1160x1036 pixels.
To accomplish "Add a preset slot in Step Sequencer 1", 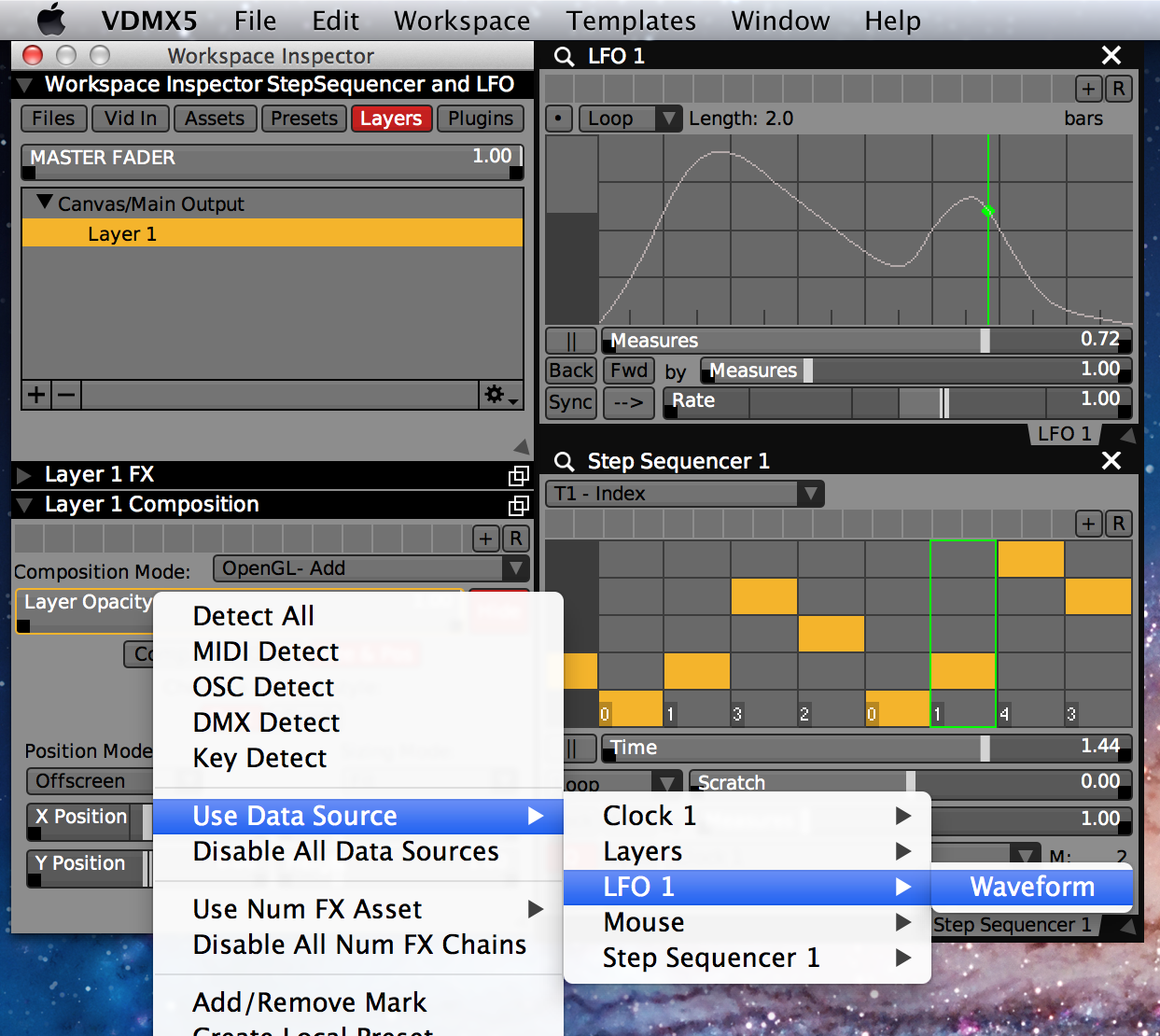I will coord(1089,524).
